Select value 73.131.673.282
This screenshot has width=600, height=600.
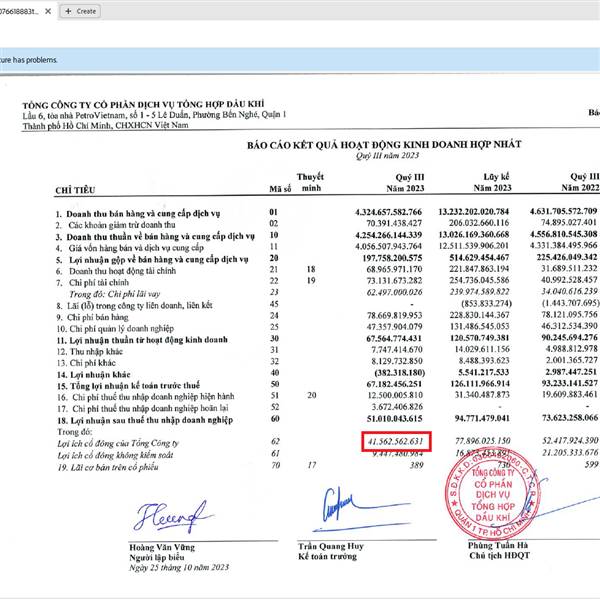coord(394,280)
